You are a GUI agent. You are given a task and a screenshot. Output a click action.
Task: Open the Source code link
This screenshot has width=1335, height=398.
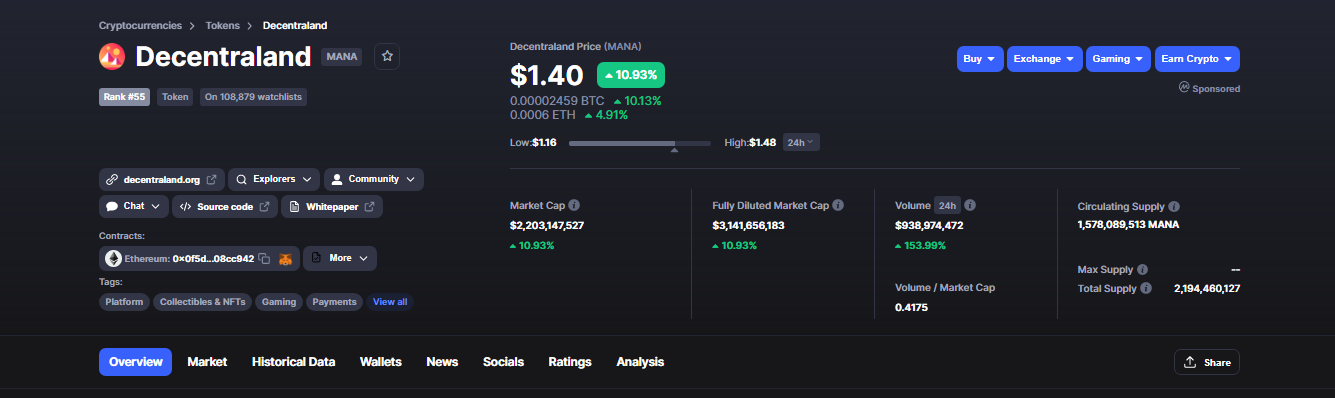pyautogui.click(x=224, y=206)
